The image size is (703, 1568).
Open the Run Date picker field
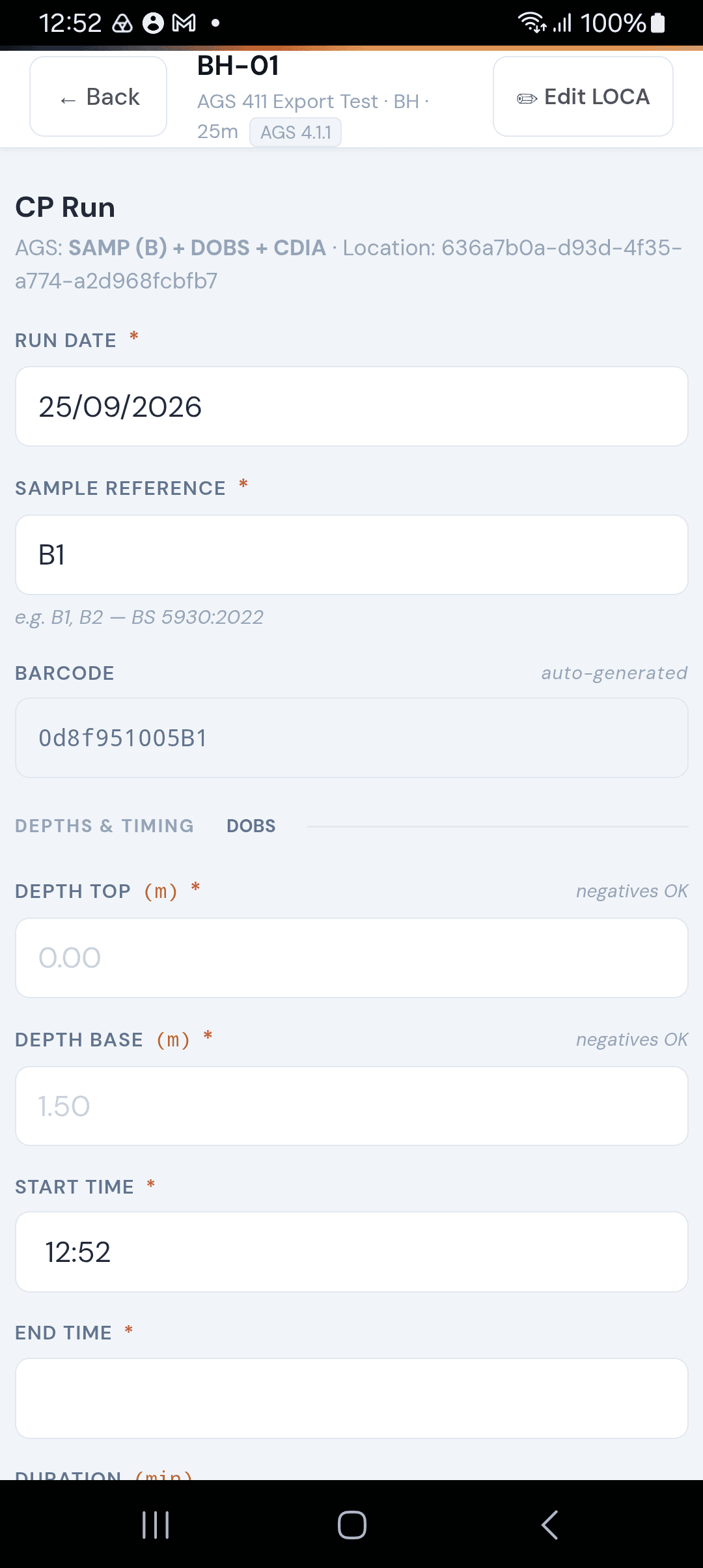[351, 406]
